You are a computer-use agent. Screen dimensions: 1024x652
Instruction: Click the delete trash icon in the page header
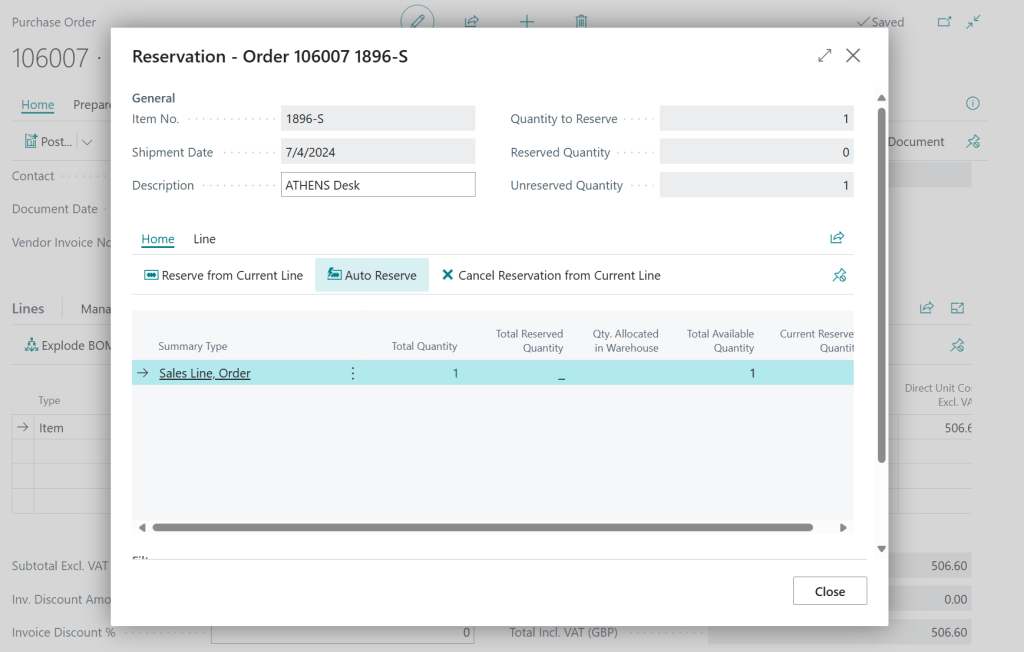click(581, 22)
